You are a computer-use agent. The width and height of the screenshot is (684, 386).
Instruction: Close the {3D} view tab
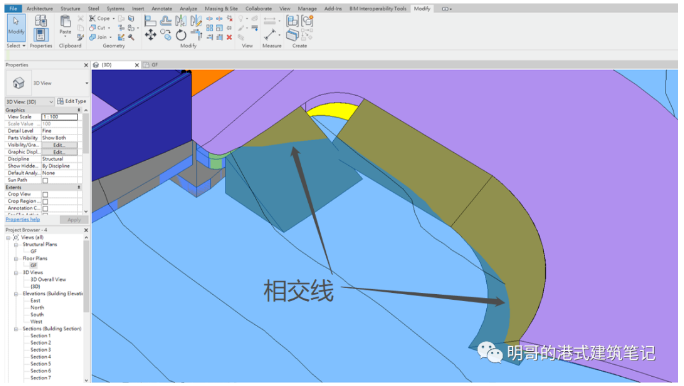click(137, 65)
